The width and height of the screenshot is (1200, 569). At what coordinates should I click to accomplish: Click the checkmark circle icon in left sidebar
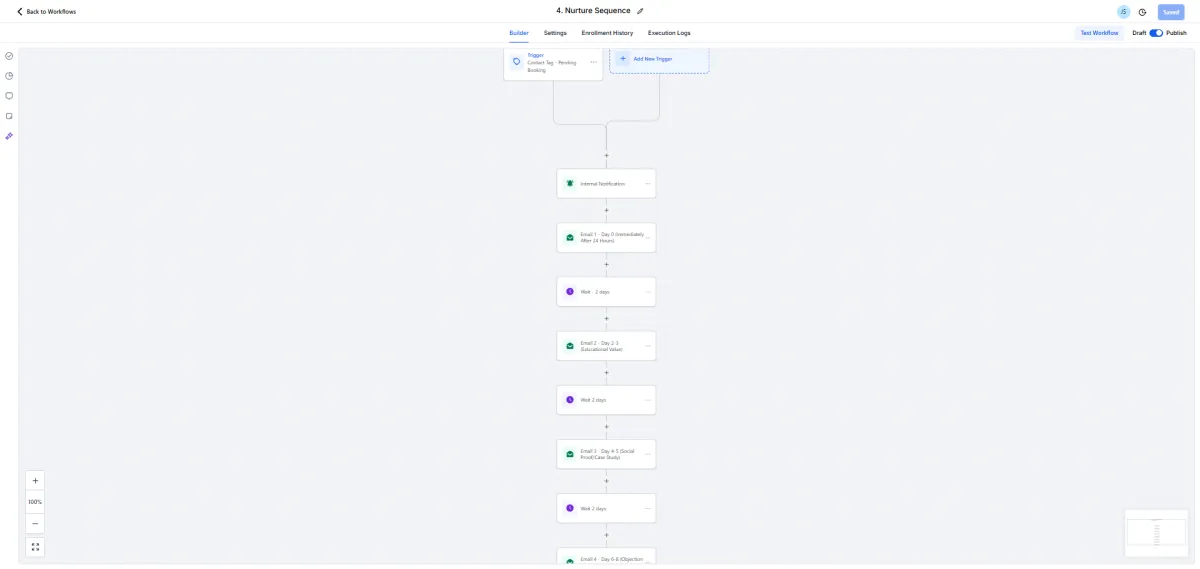9,56
